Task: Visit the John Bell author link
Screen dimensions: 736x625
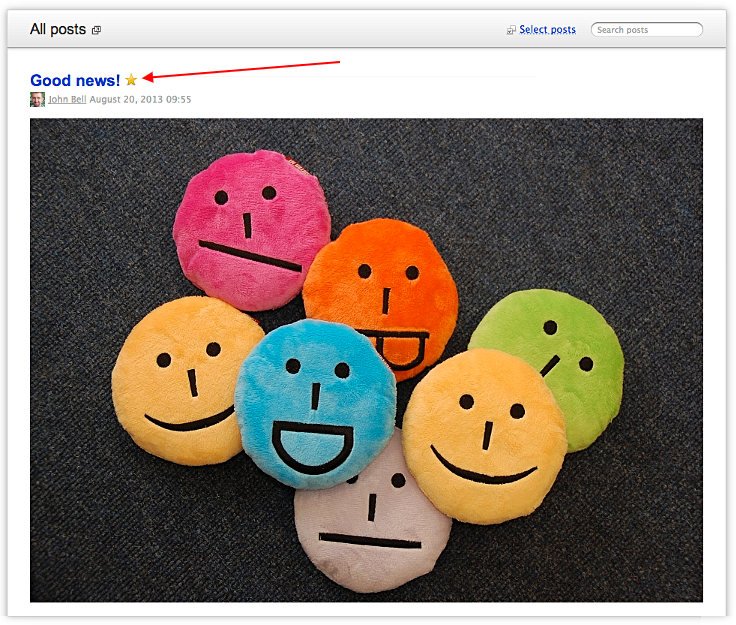Action: click(x=67, y=100)
